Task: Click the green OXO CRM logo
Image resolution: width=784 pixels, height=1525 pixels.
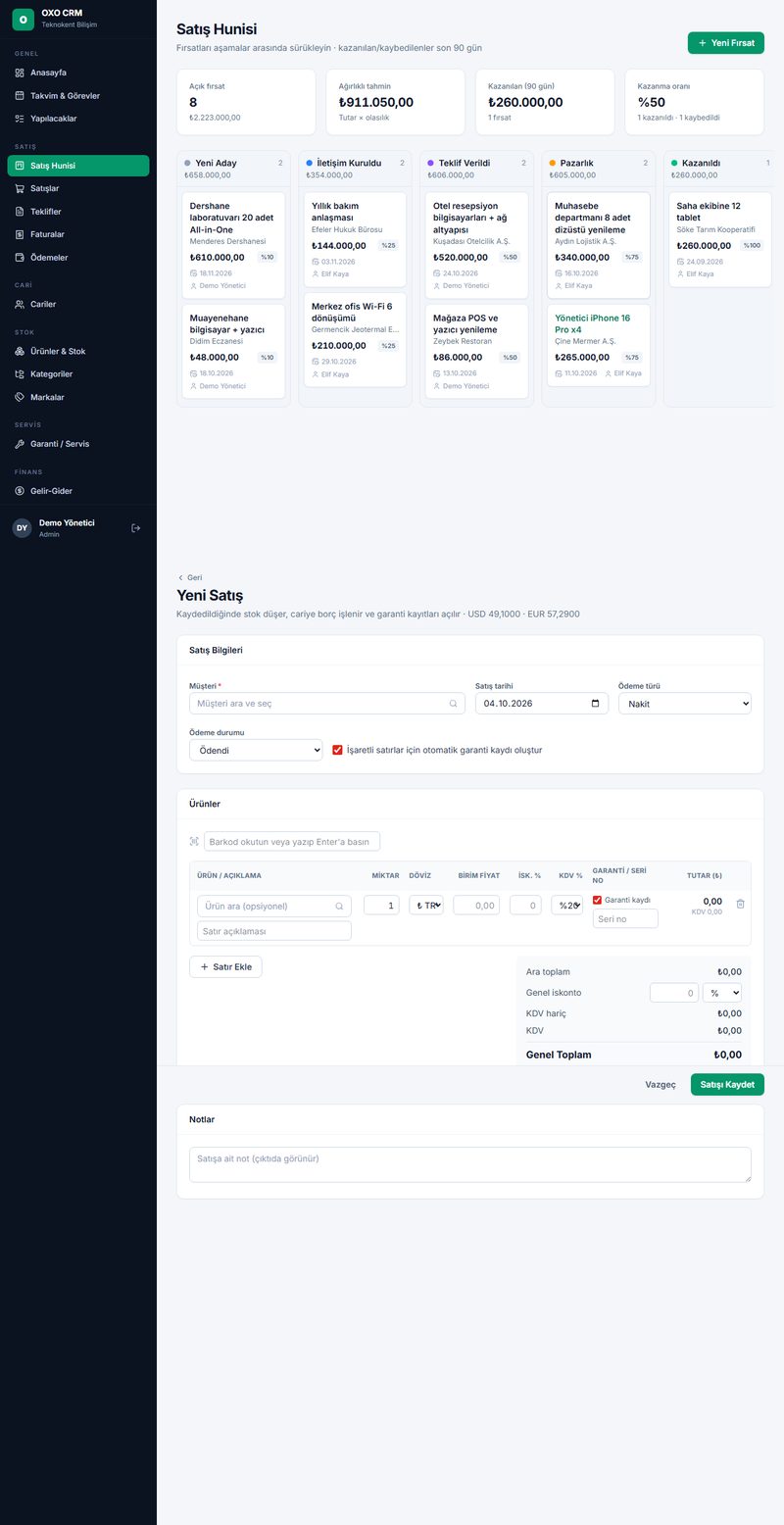Action: 23,20
